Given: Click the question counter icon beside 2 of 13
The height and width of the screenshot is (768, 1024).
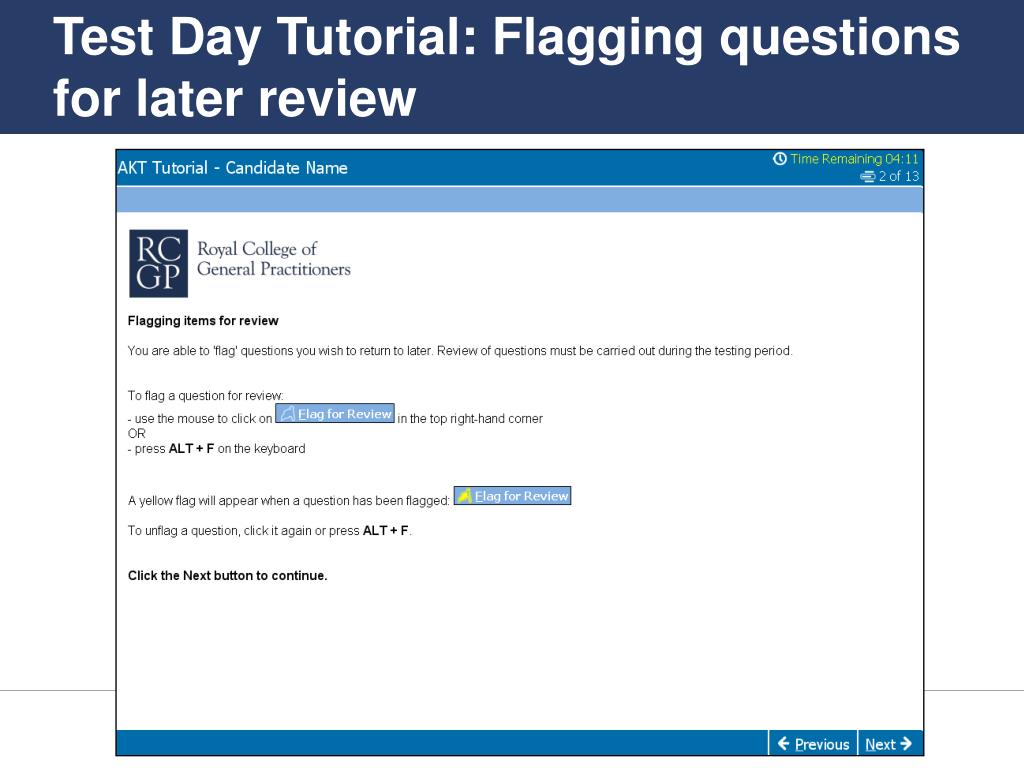Looking at the screenshot, I should tap(867, 176).
